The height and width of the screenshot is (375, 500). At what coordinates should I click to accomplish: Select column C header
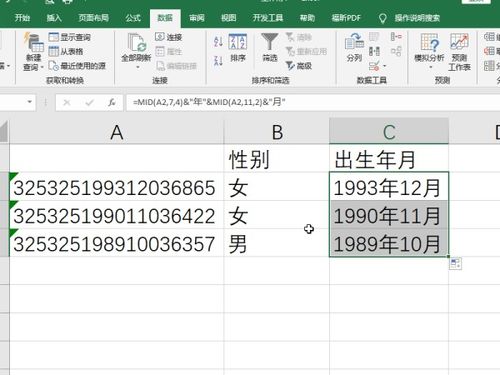[x=389, y=132]
